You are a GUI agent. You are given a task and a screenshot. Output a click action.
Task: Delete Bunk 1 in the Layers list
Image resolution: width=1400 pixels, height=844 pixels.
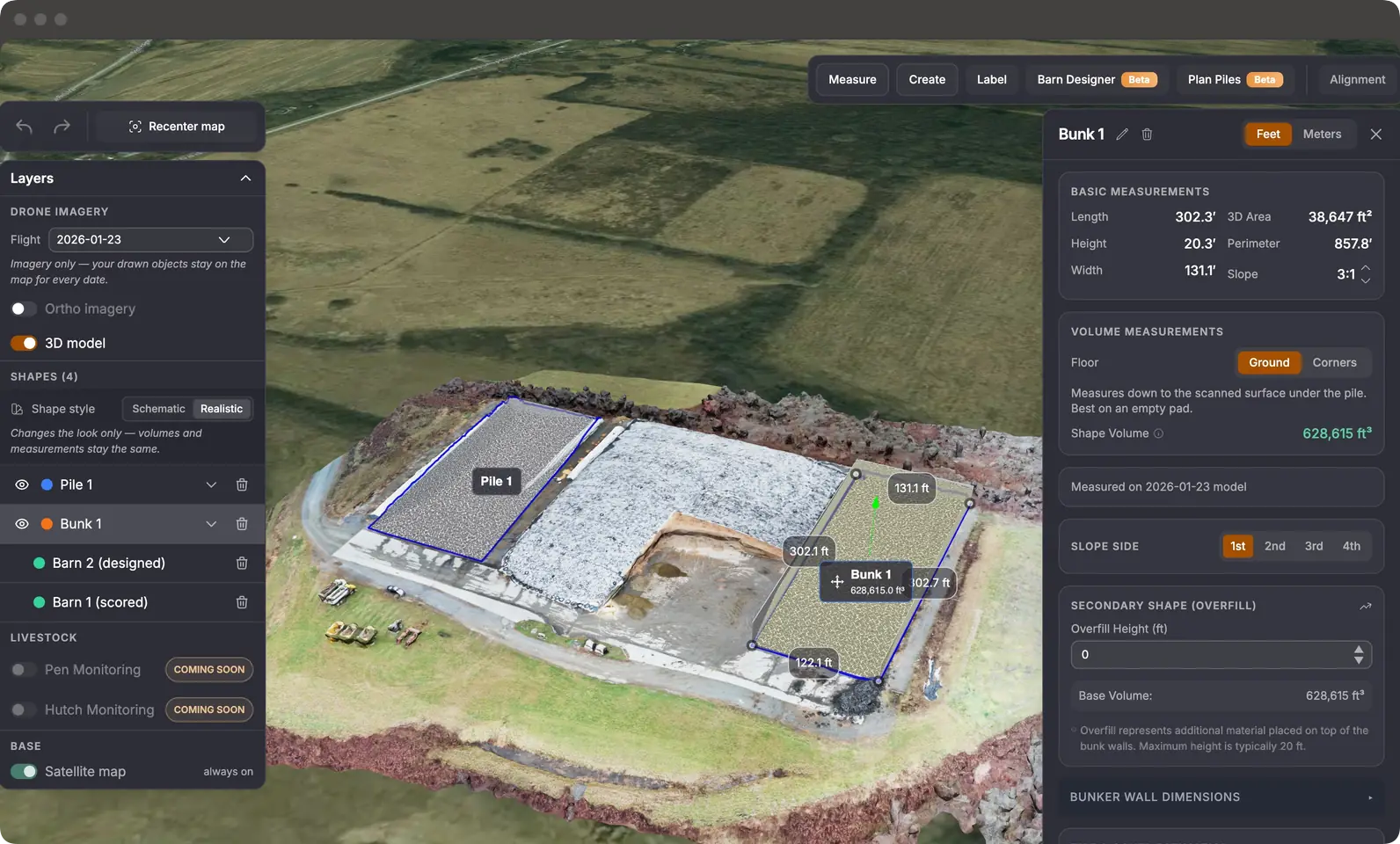click(242, 524)
